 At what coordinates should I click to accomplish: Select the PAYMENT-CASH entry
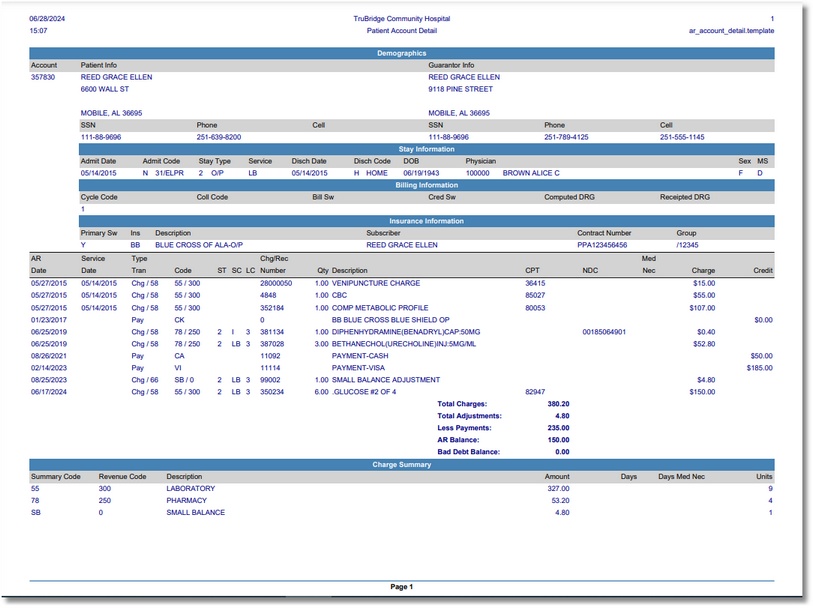(x=360, y=356)
